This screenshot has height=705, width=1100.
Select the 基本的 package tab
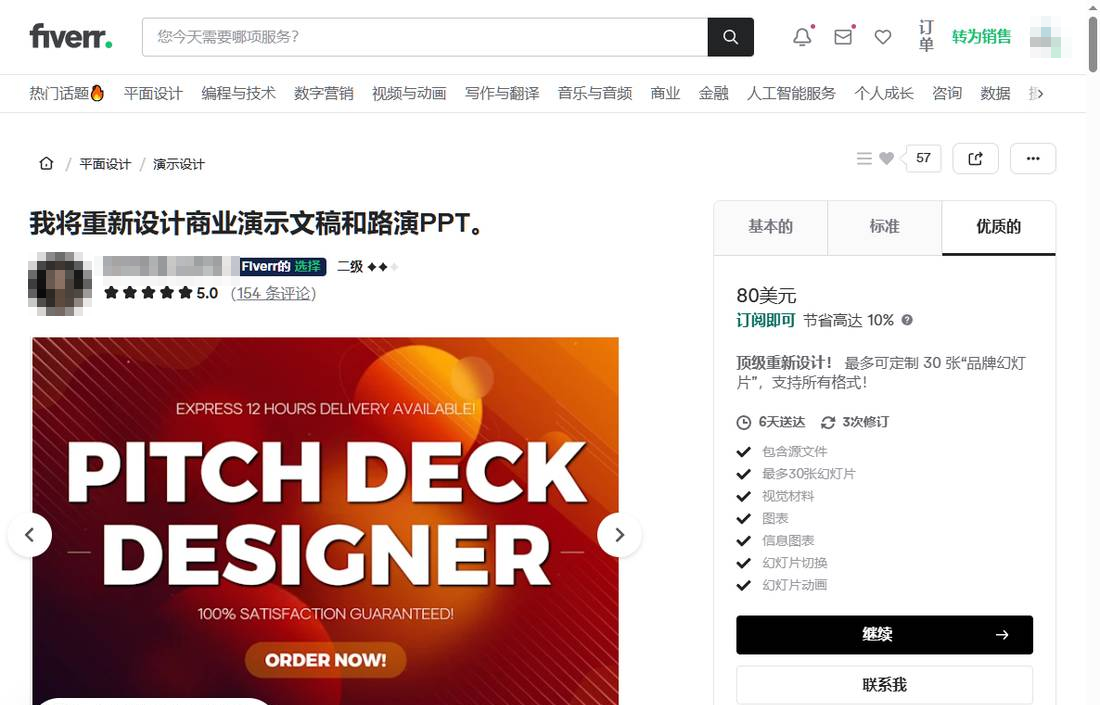770,227
